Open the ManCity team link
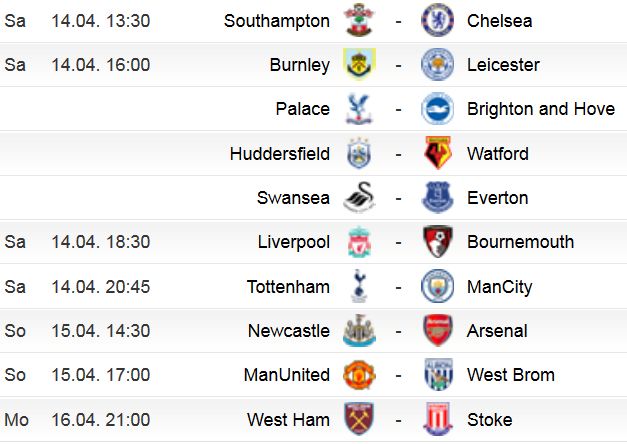The height and width of the screenshot is (444, 627). 499,287
